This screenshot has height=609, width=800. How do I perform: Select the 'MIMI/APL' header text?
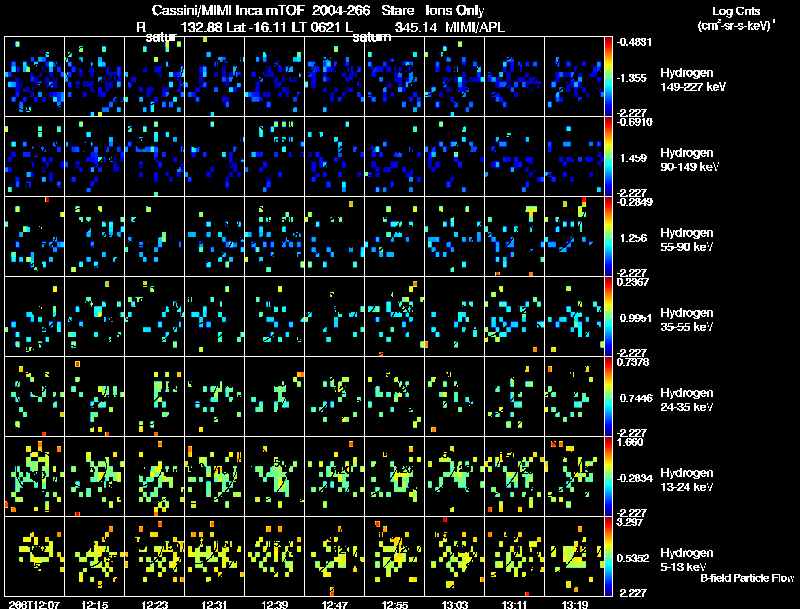coord(474,27)
